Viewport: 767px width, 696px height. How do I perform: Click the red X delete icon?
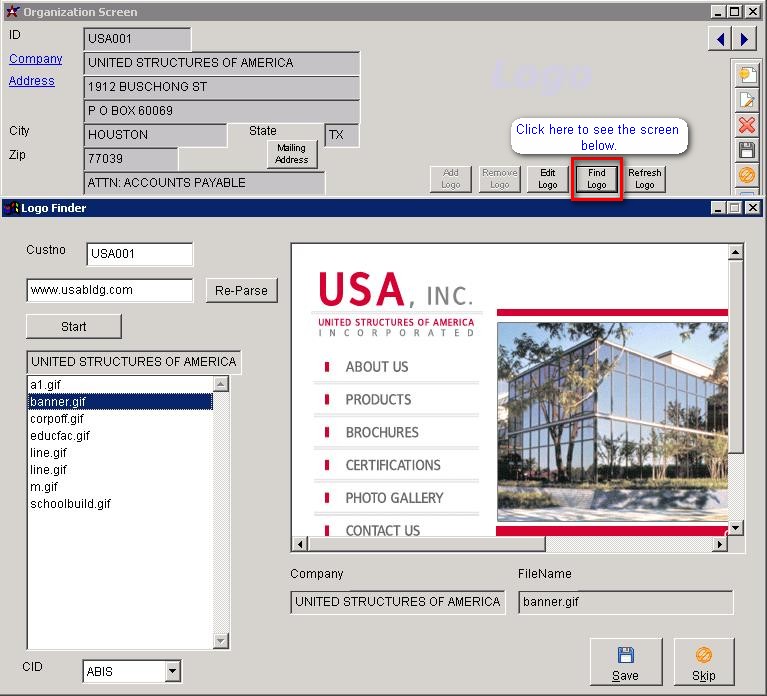[x=746, y=125]
